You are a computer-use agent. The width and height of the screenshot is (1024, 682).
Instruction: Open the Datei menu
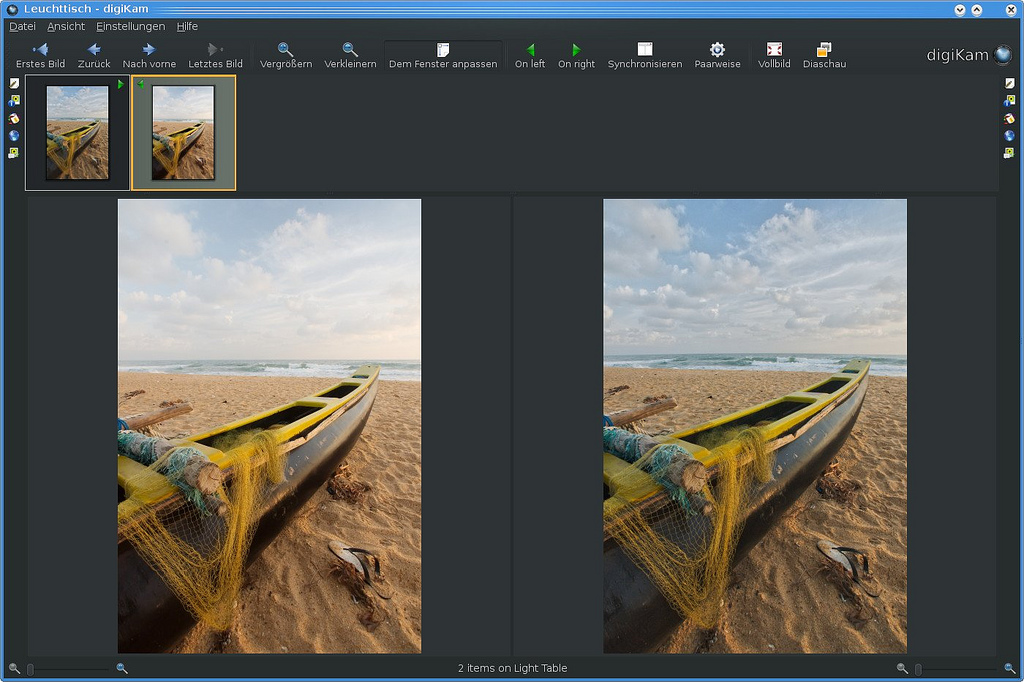click(22, 26)
